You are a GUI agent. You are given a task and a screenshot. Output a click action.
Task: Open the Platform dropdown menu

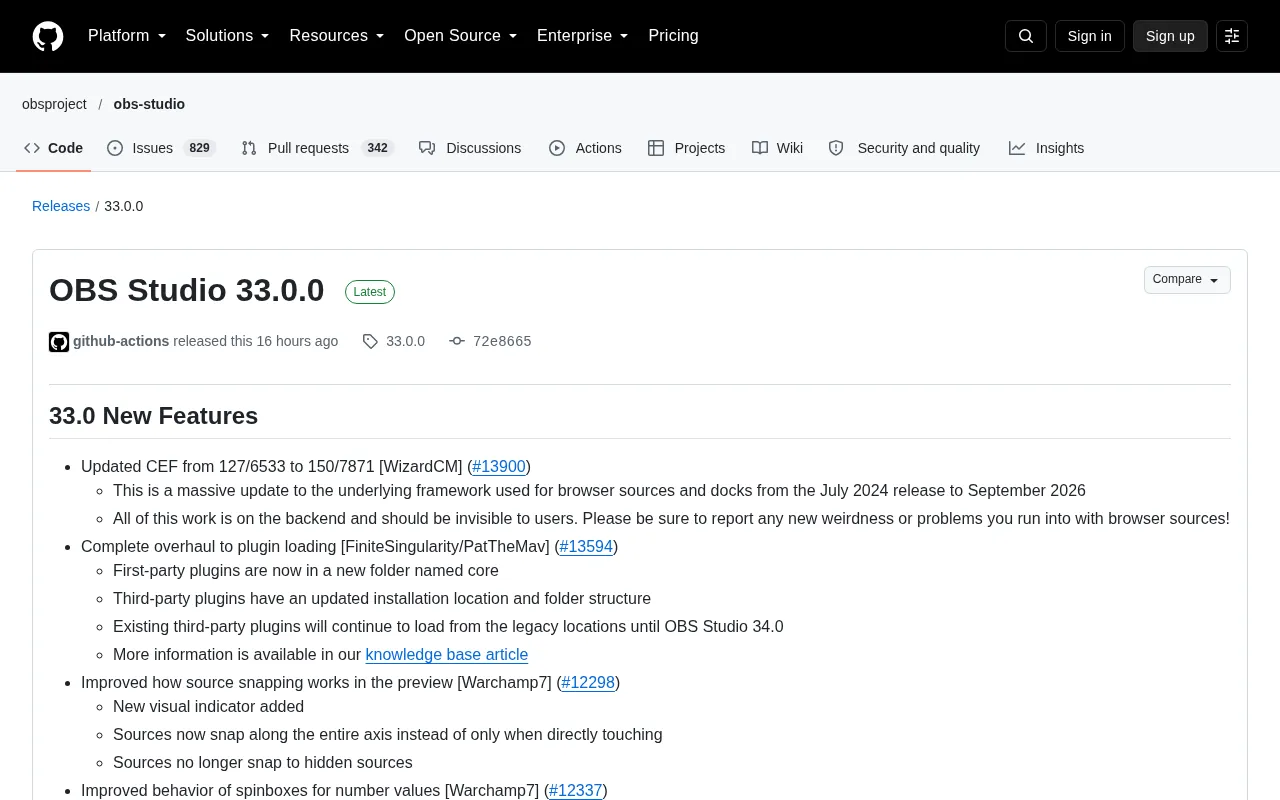127,36
